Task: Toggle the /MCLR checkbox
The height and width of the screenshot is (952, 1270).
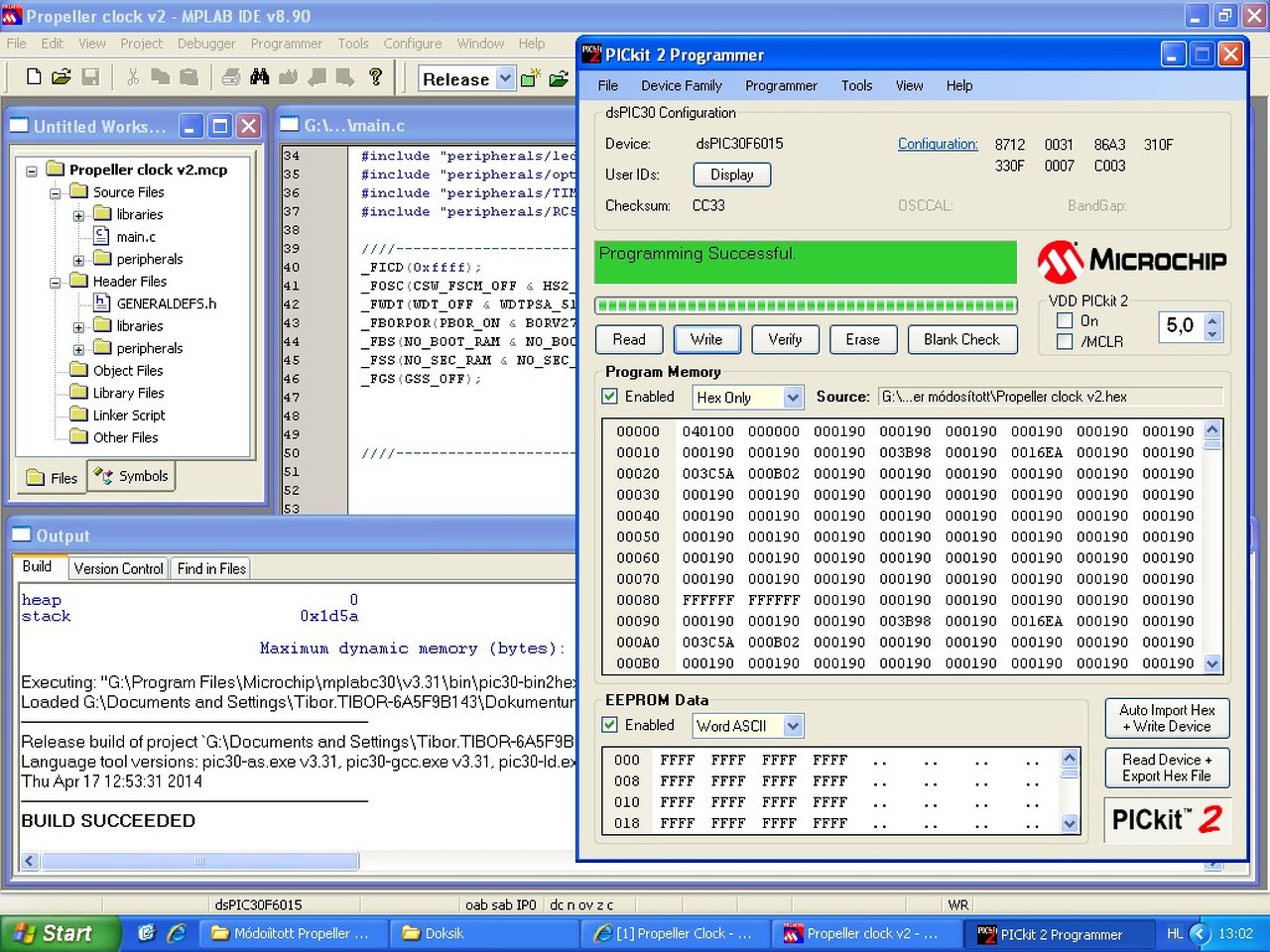Action: (1065, 341)
